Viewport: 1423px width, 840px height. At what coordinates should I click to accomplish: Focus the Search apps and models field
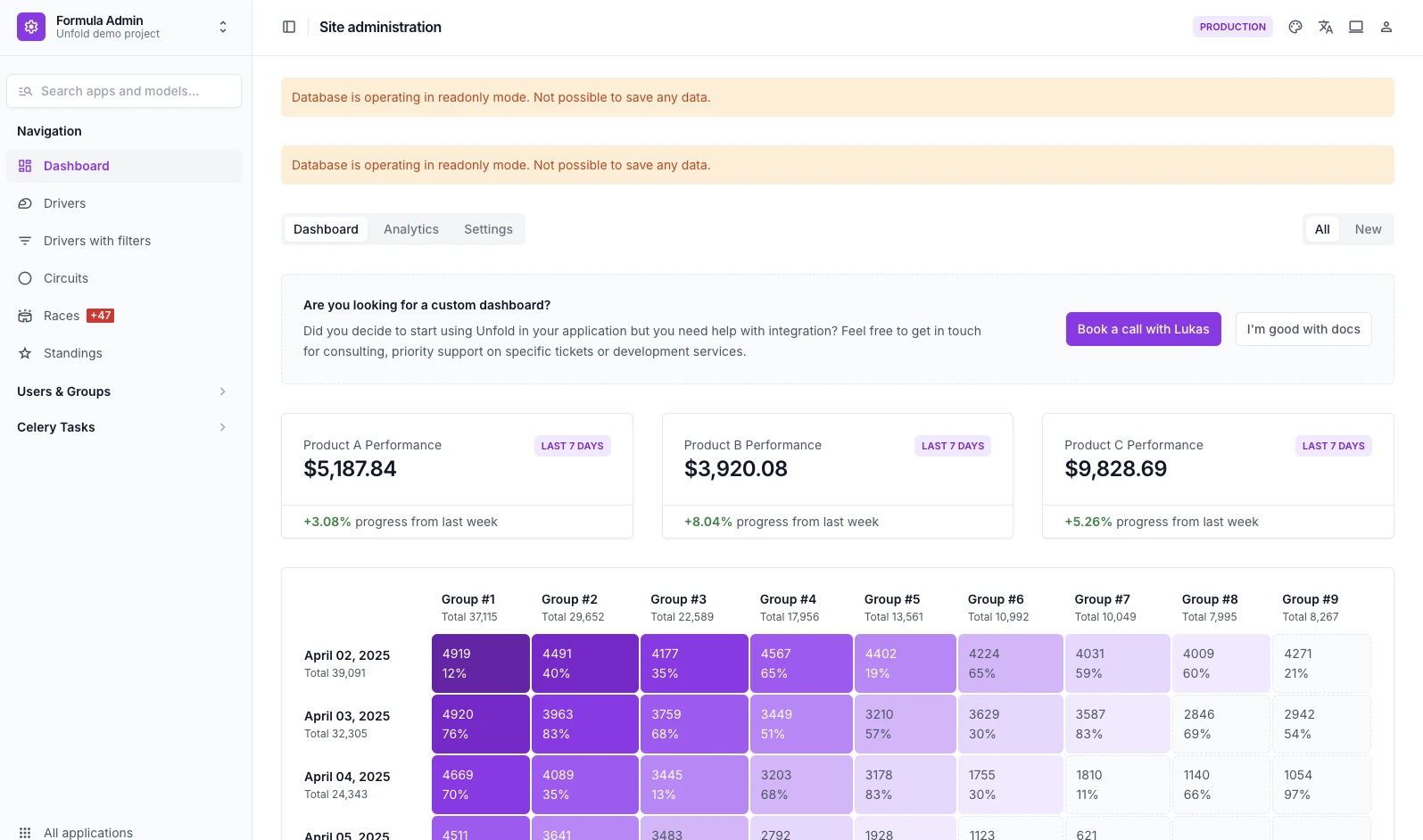tap(124, 91)
